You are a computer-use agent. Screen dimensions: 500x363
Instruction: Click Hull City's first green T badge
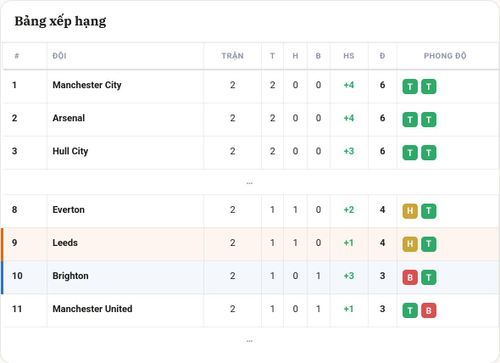tap(410, 153)
